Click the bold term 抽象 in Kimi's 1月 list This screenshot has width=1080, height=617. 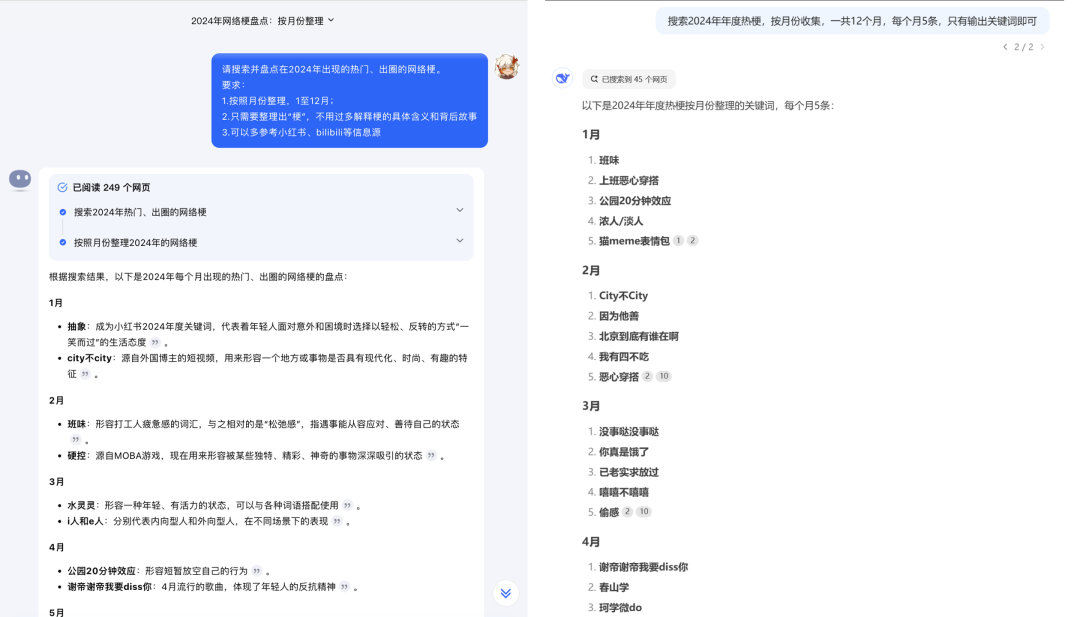76,326
